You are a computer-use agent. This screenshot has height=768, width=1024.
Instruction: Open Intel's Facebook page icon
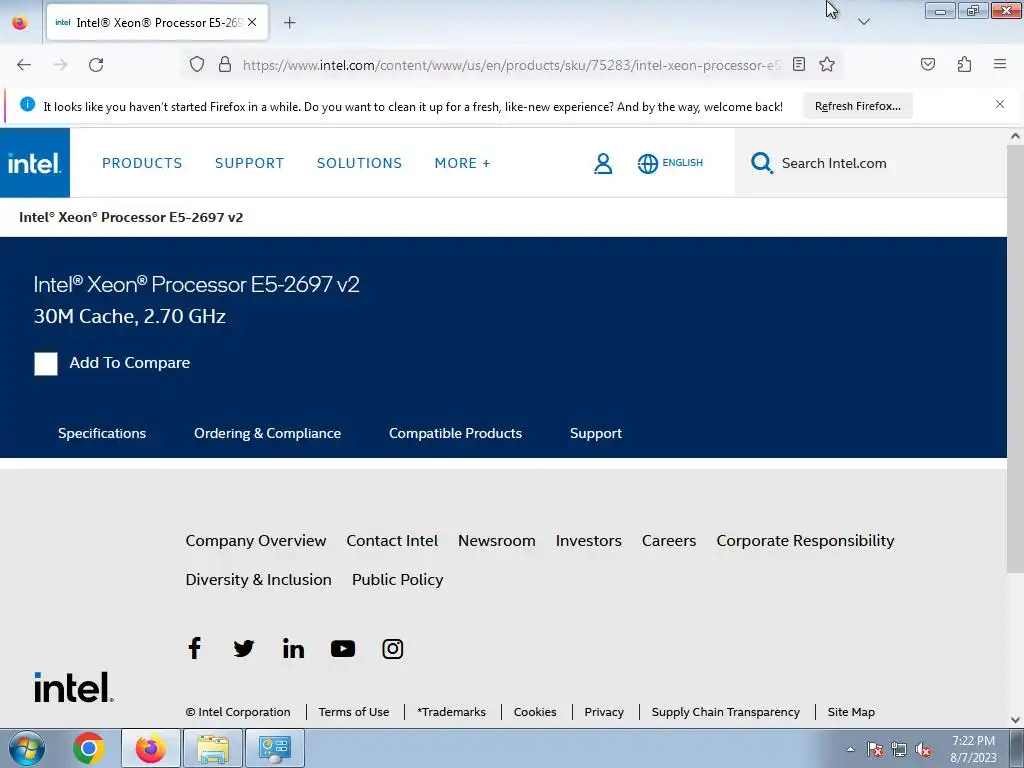pyautogui.click(x=194, y=648)
